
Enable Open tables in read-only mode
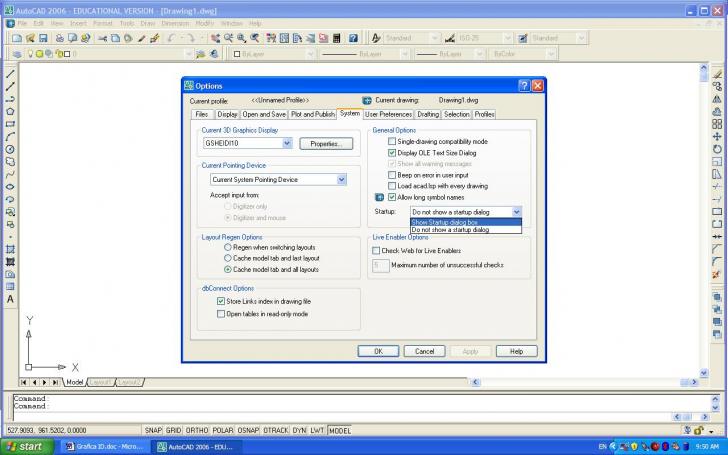point(221,314)
